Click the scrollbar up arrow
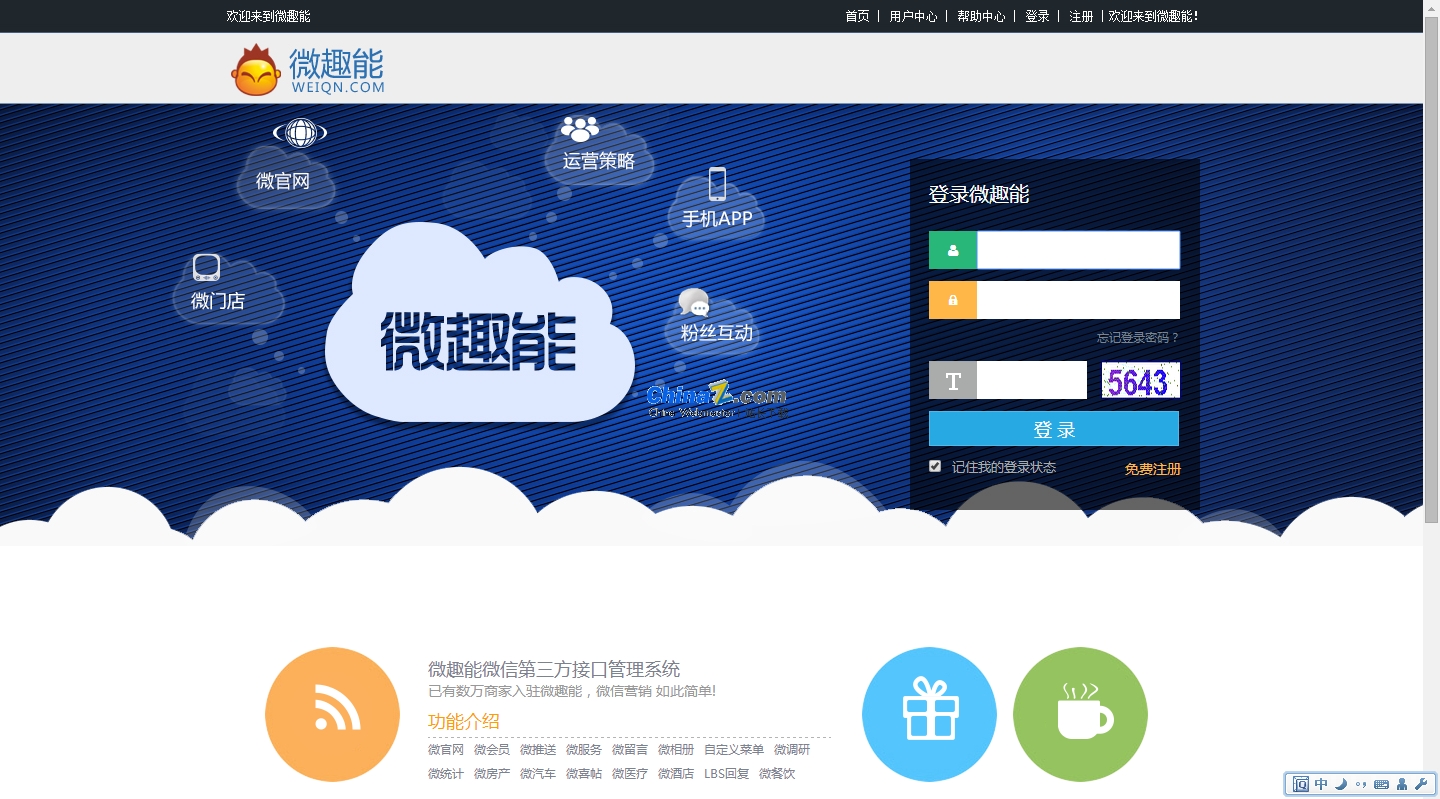Screen dimensions: 1440x799 [x=1431, y=8]
